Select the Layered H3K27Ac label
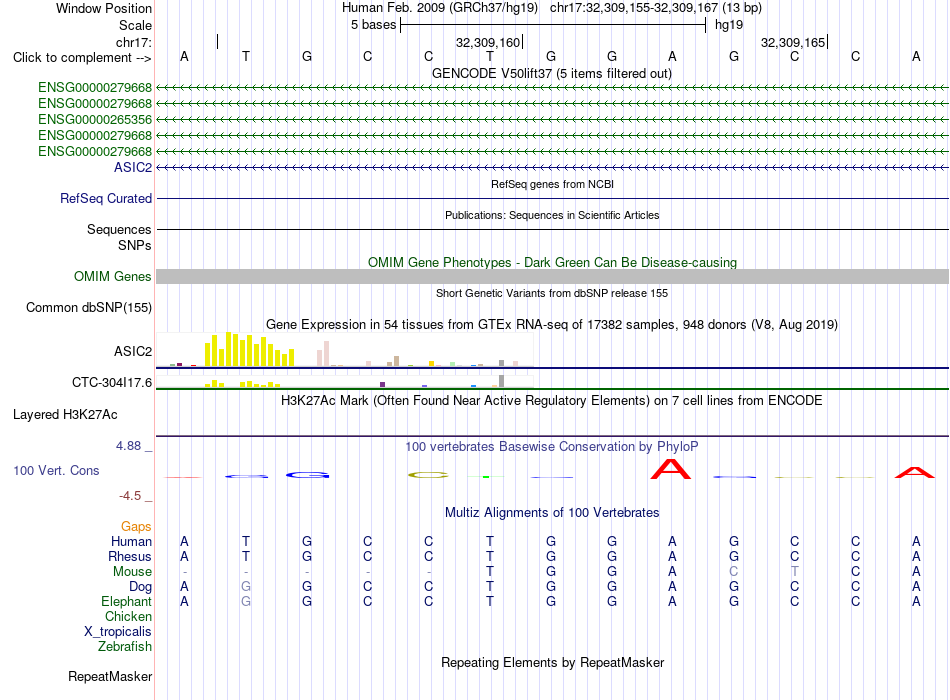Viewport: 950px width, 700px height. point(65,415)
